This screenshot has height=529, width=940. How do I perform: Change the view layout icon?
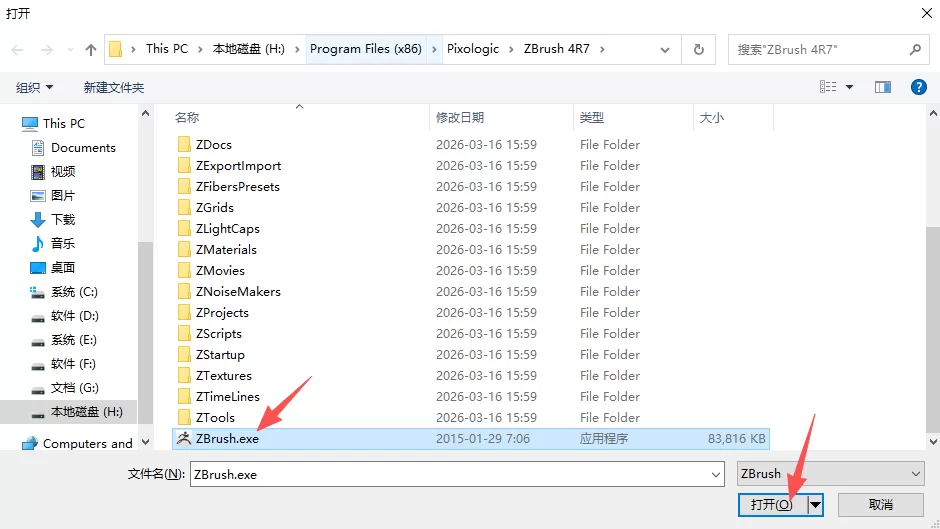828,87
